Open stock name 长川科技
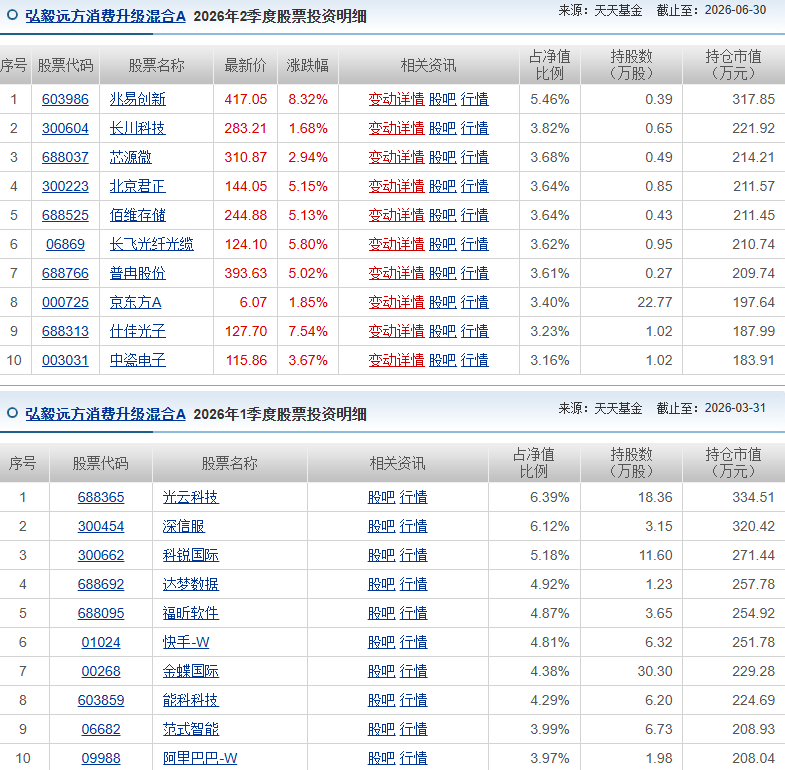Screen dimensions: 785x770 [137, 128]
